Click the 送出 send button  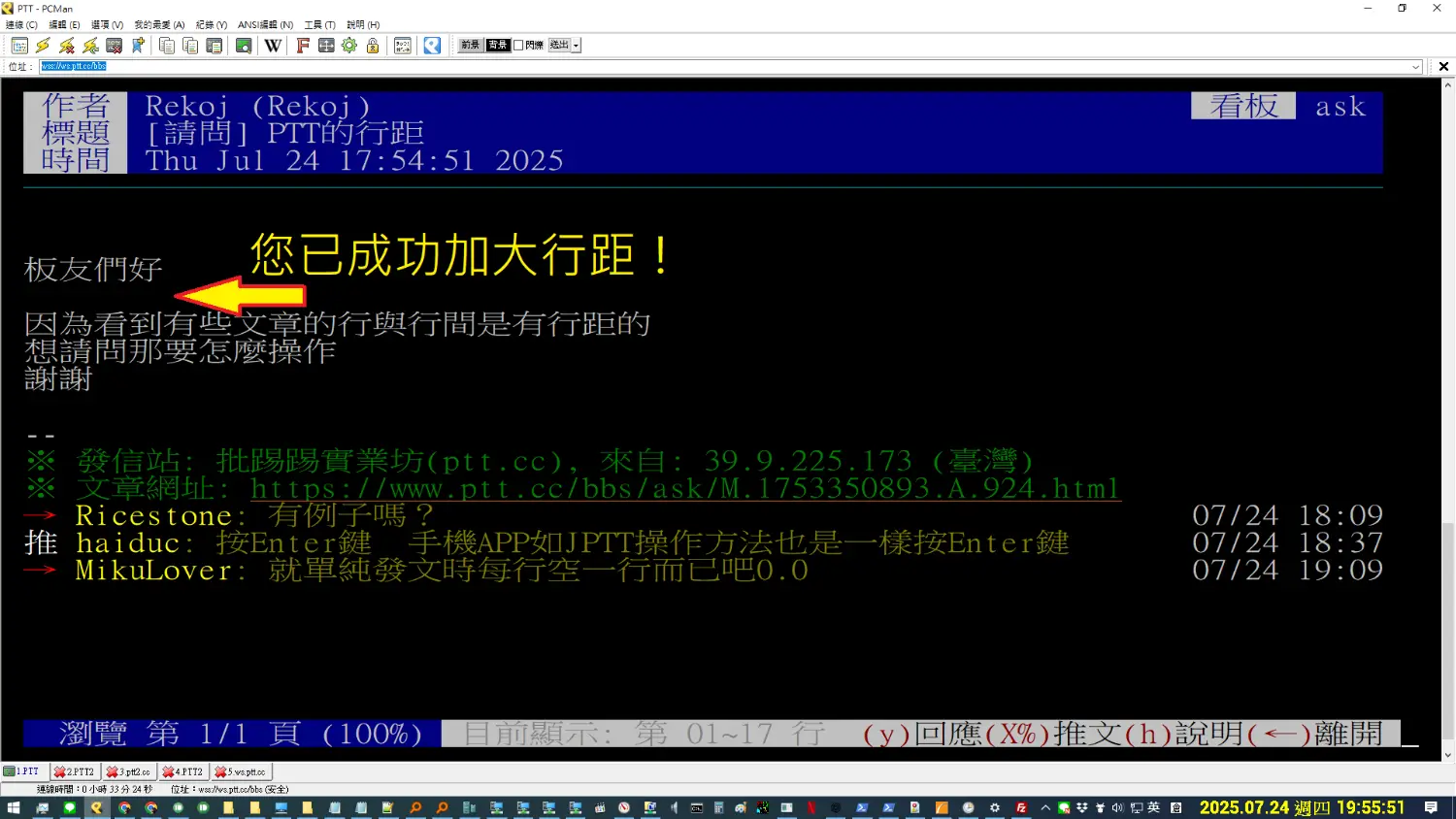click(559, 45)
